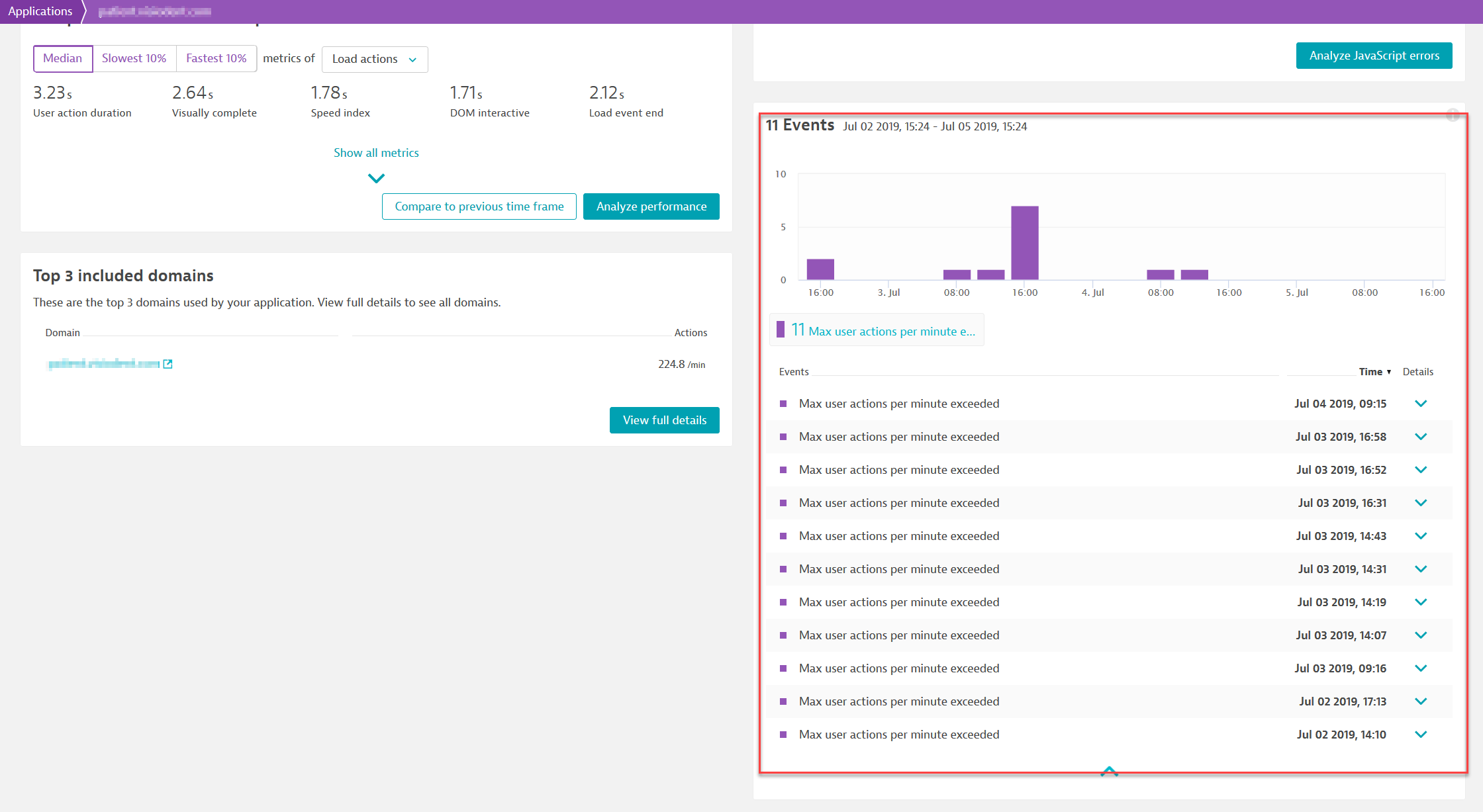Click the Domain column header
This screenshot has height=812, width=1483.
pyautogui.click(x=62, y=333)
